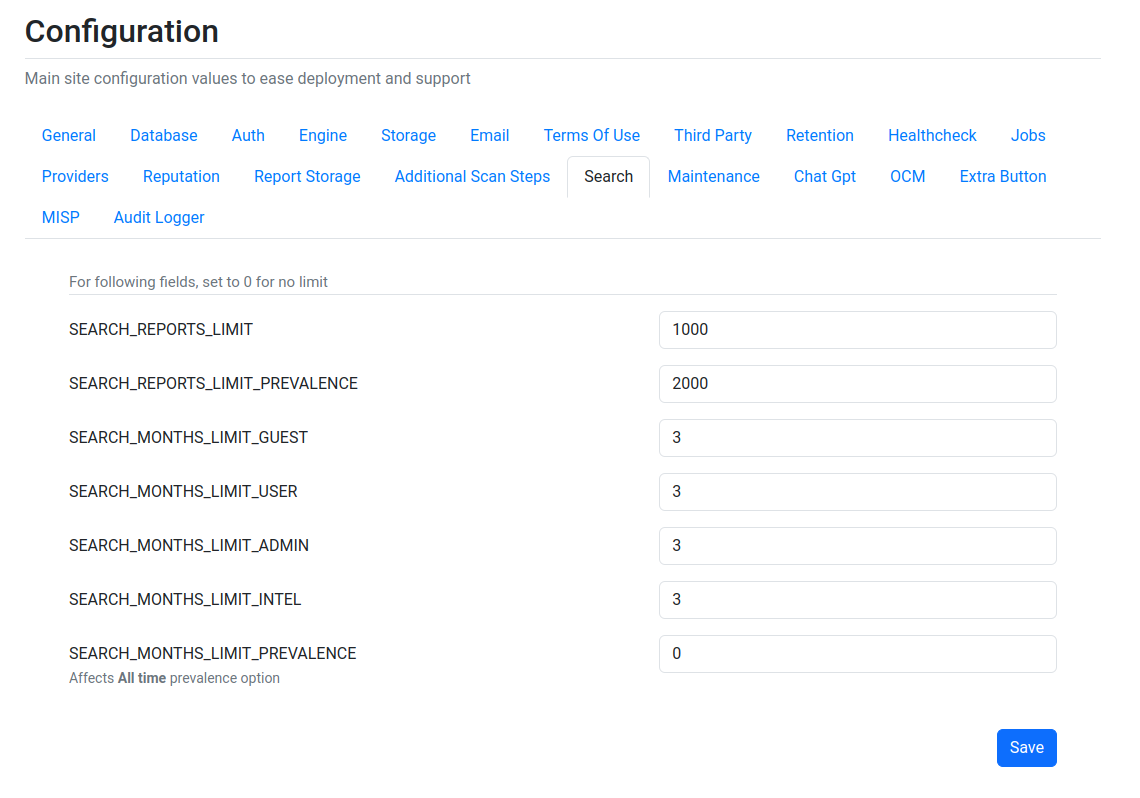Open the Auth tab

click(x=248, y=136)
